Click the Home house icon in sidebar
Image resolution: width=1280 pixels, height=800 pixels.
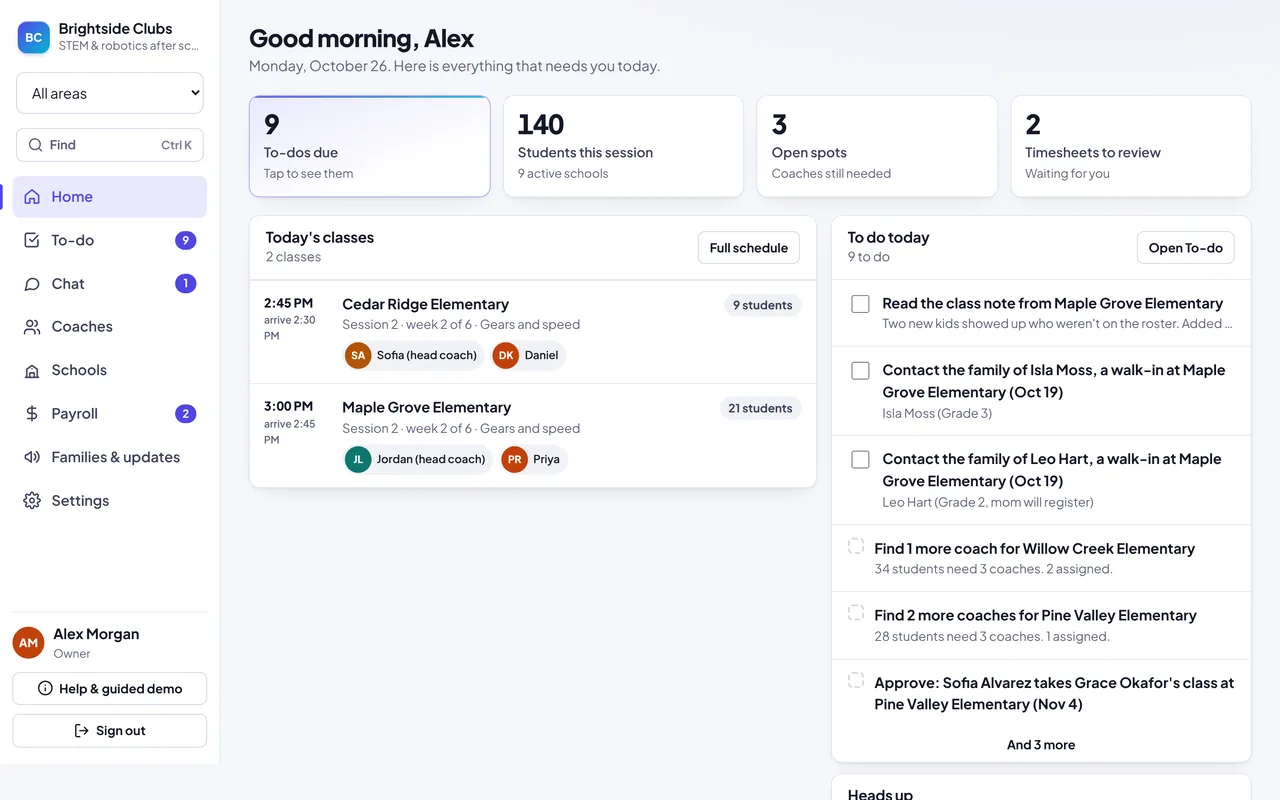(x=32, y=197)
